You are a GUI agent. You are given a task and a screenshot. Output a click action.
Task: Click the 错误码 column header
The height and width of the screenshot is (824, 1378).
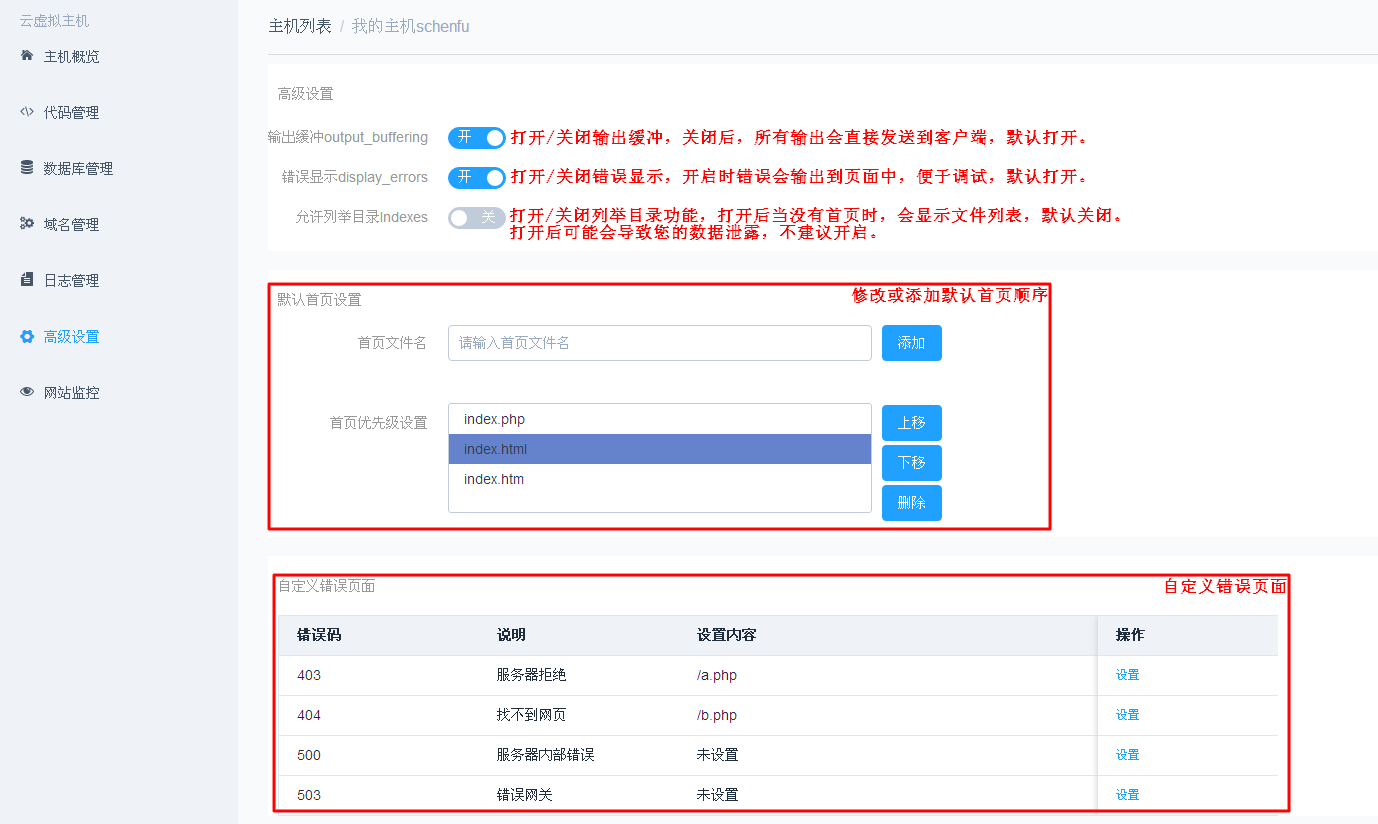tap(319, 635)
